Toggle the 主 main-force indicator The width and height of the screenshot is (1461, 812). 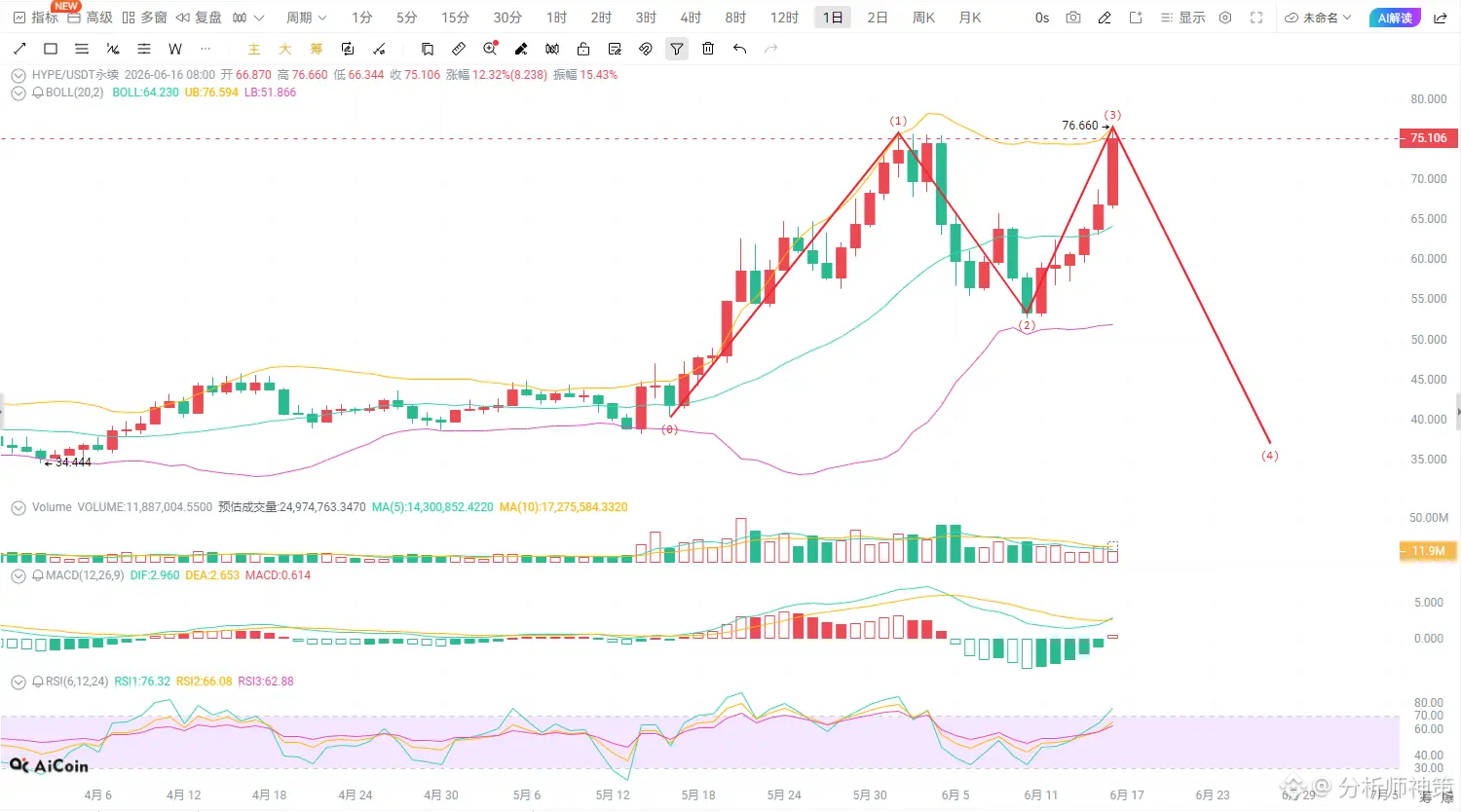tap(254, 49)
